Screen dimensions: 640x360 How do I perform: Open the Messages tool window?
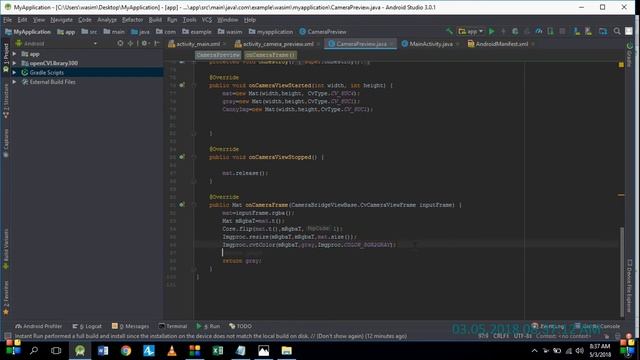[x=131, y=326]
